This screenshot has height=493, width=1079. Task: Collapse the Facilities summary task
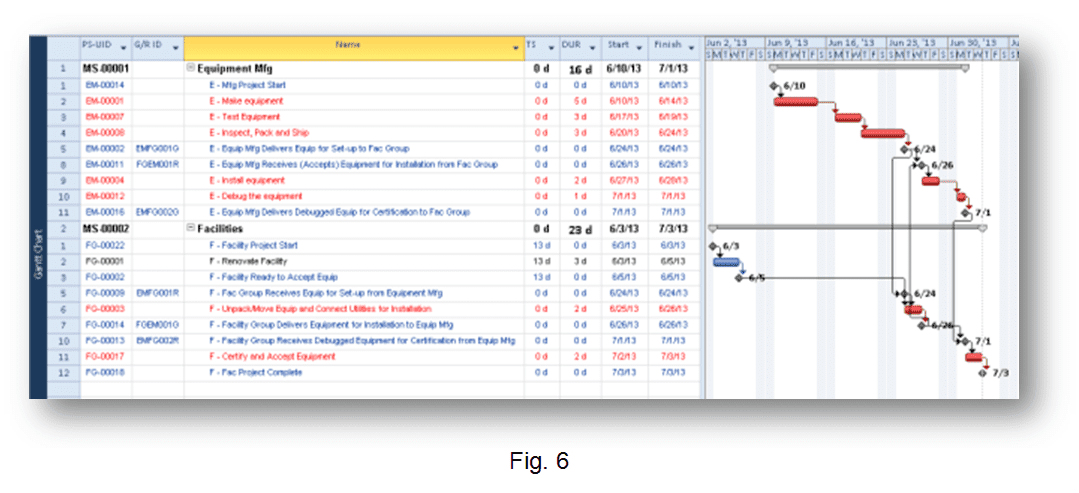point(191,229)
